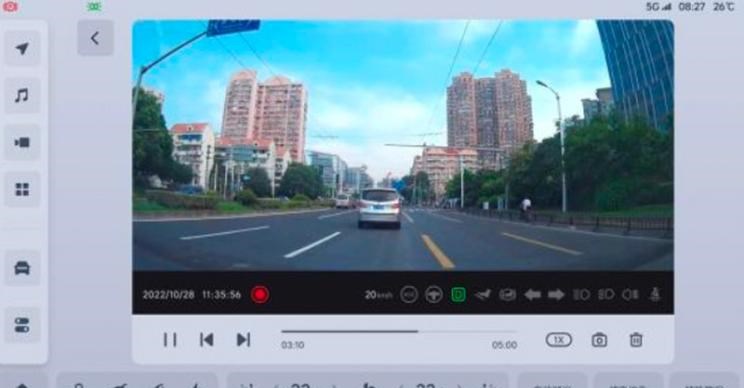Screen dimensions: 744x388
Task: Click the seatbelt status icon
Action: pos(654,295)
